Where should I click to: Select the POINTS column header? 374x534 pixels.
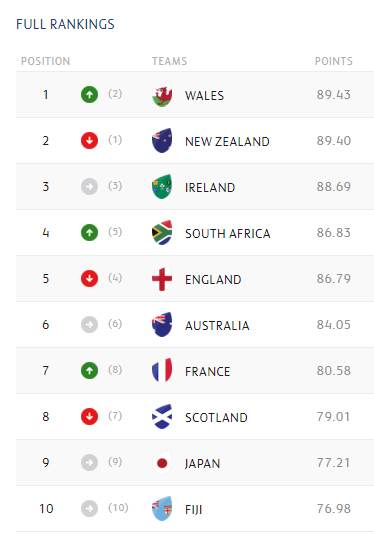[x=333, y=61]
